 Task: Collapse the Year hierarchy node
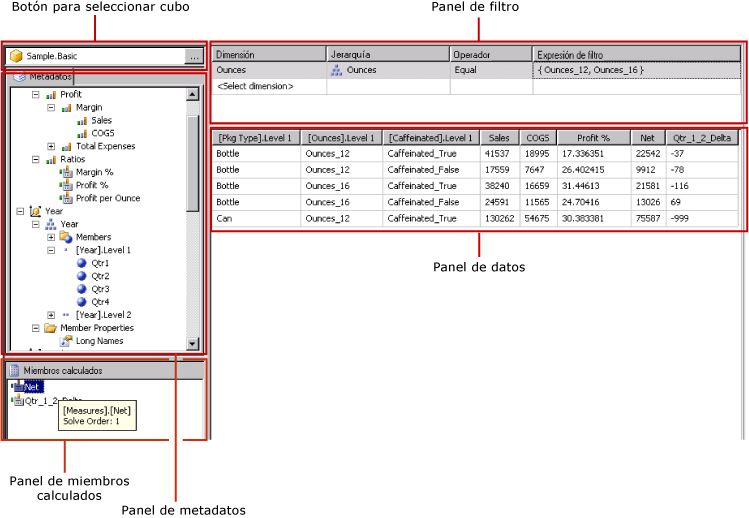[x=36, y=224]
